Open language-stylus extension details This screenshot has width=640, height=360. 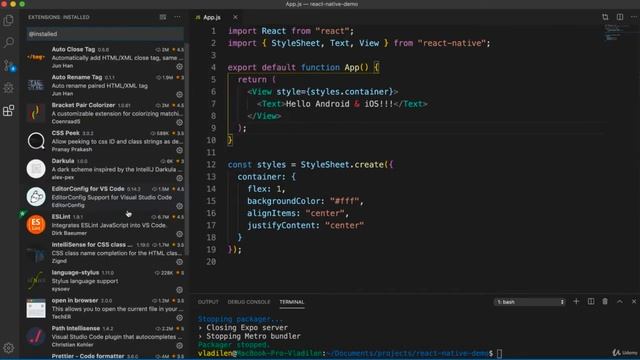point(104,281)
